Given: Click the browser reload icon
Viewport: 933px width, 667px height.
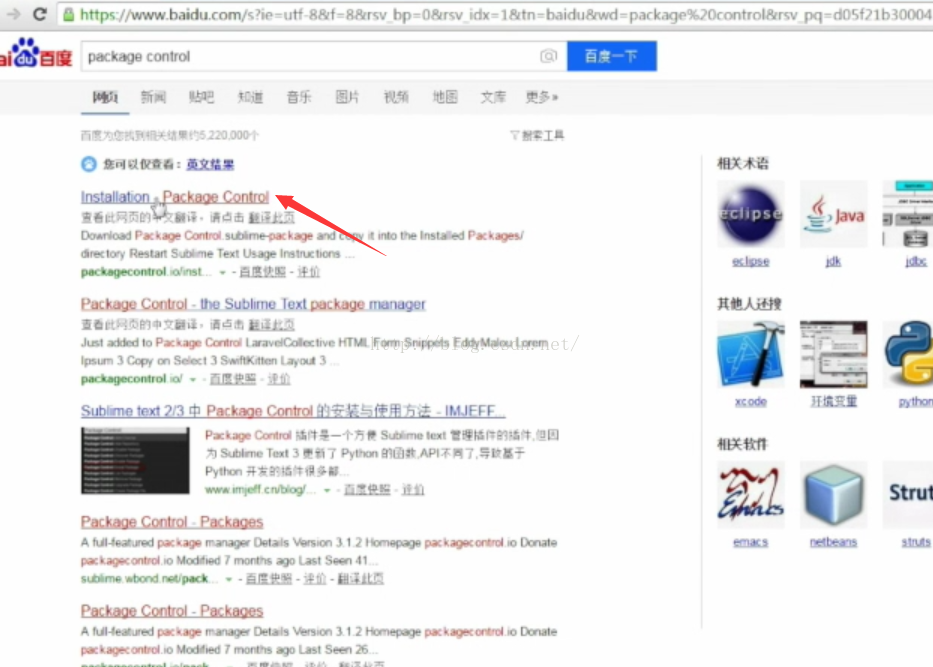Looking at the screenshot, I should pos(39,14).
